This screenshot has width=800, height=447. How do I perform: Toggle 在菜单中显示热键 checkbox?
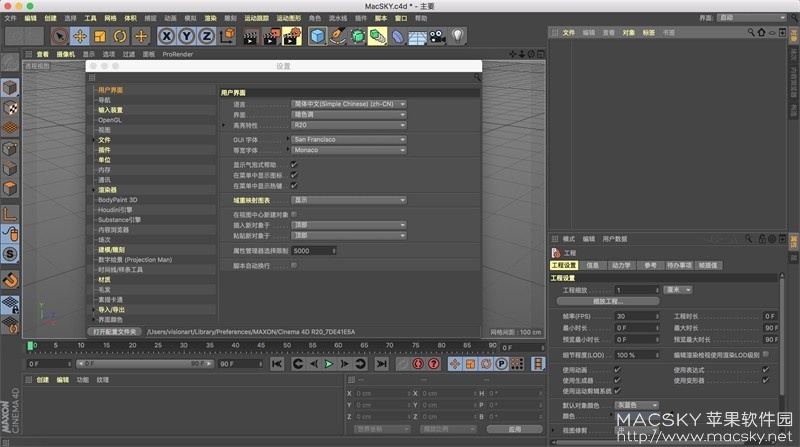click(294, 186)
